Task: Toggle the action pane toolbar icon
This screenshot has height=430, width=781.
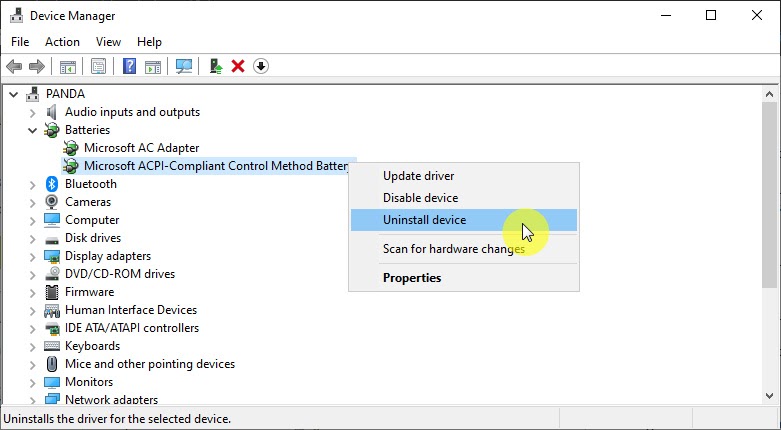Action: pos(153,66)
